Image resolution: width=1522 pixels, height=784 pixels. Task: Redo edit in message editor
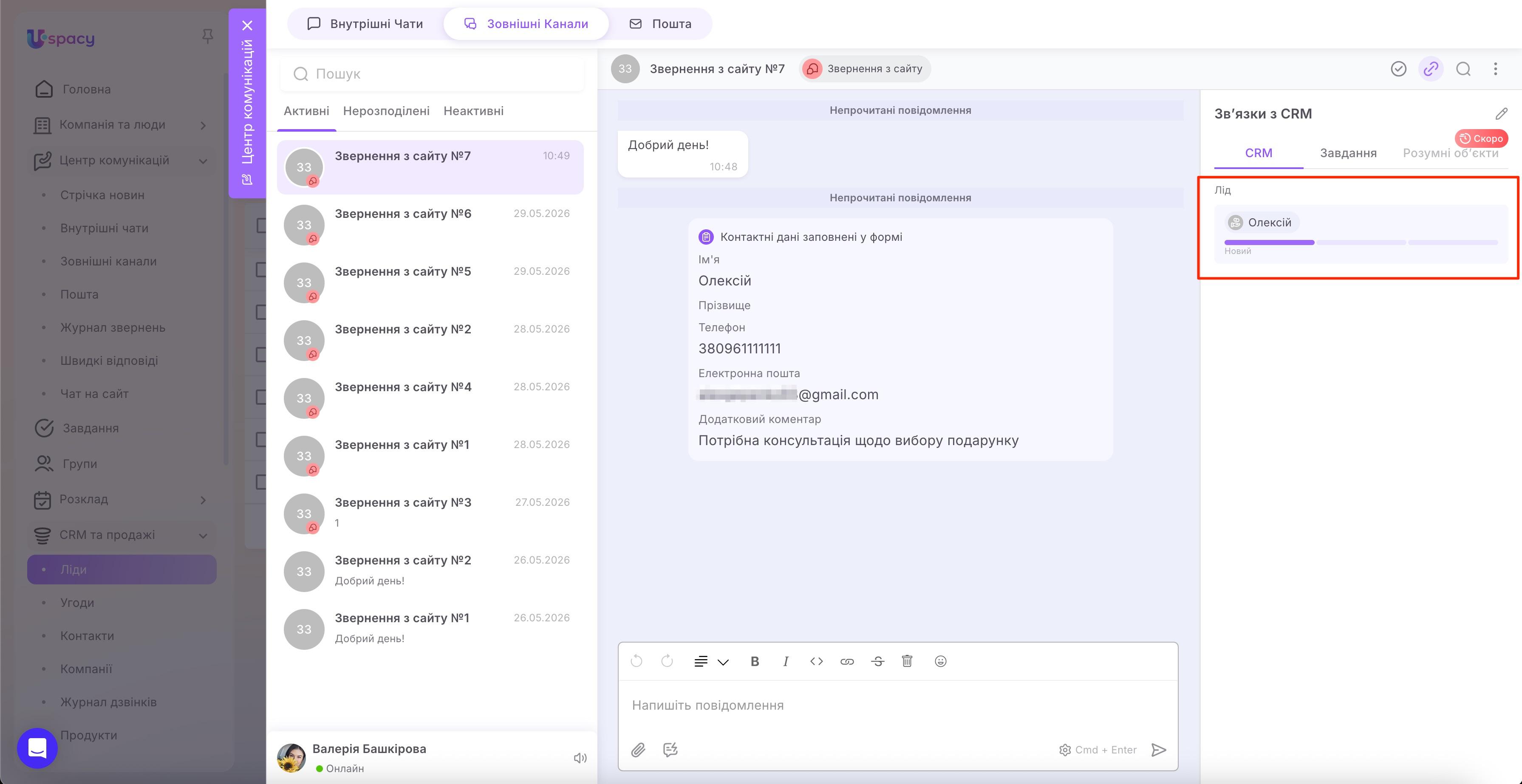point(667,660)
